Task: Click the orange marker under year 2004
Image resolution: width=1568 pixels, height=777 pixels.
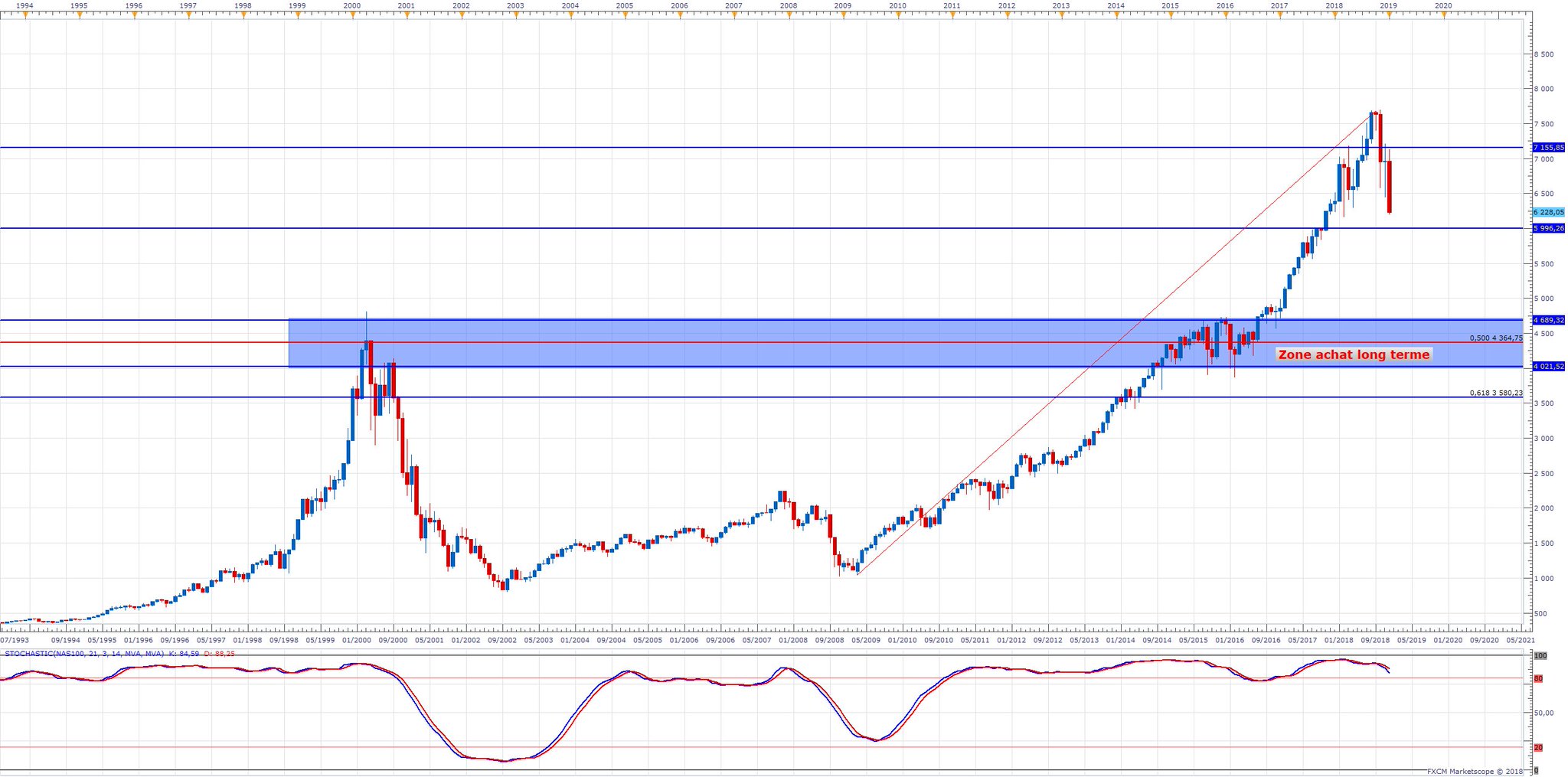Action: click(570, 14)
